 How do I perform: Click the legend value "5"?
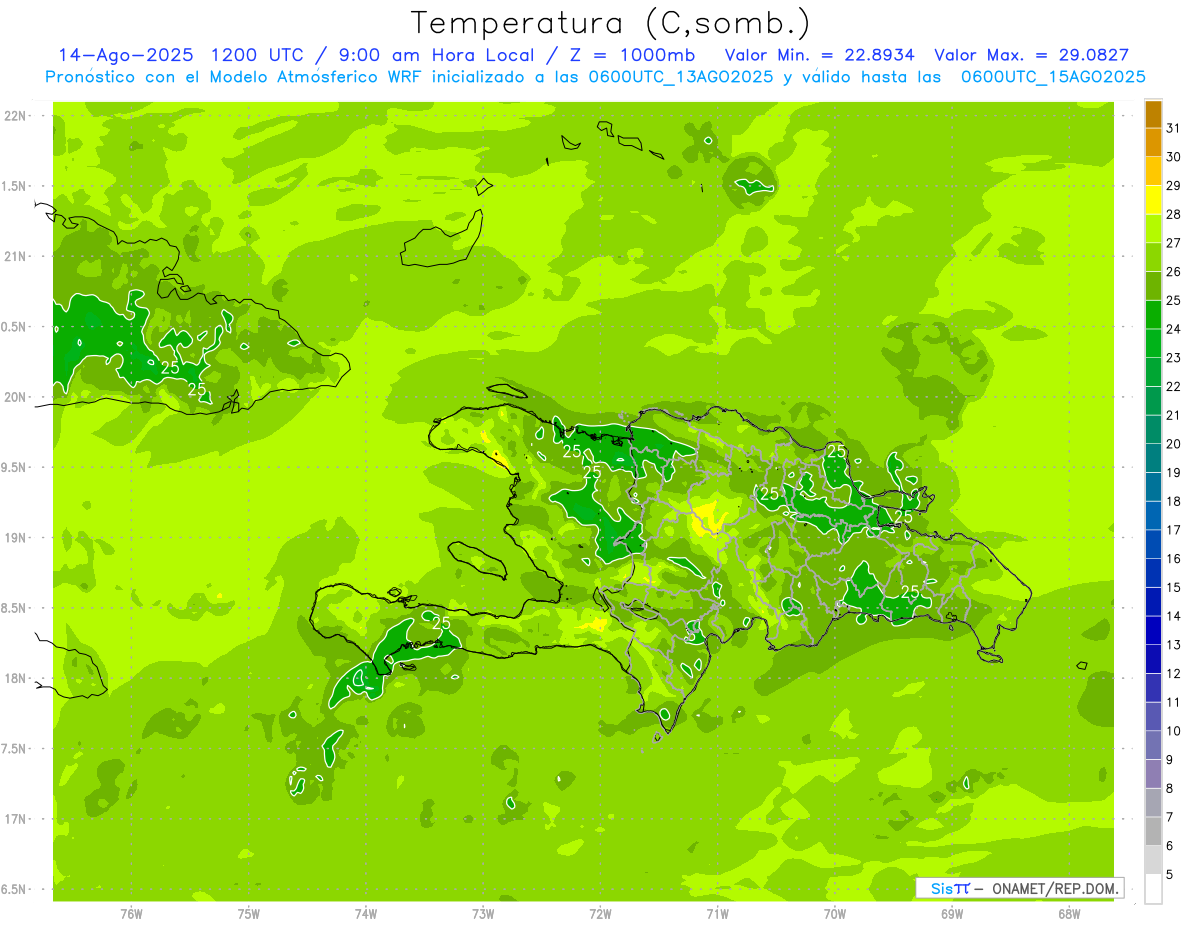1169,874
